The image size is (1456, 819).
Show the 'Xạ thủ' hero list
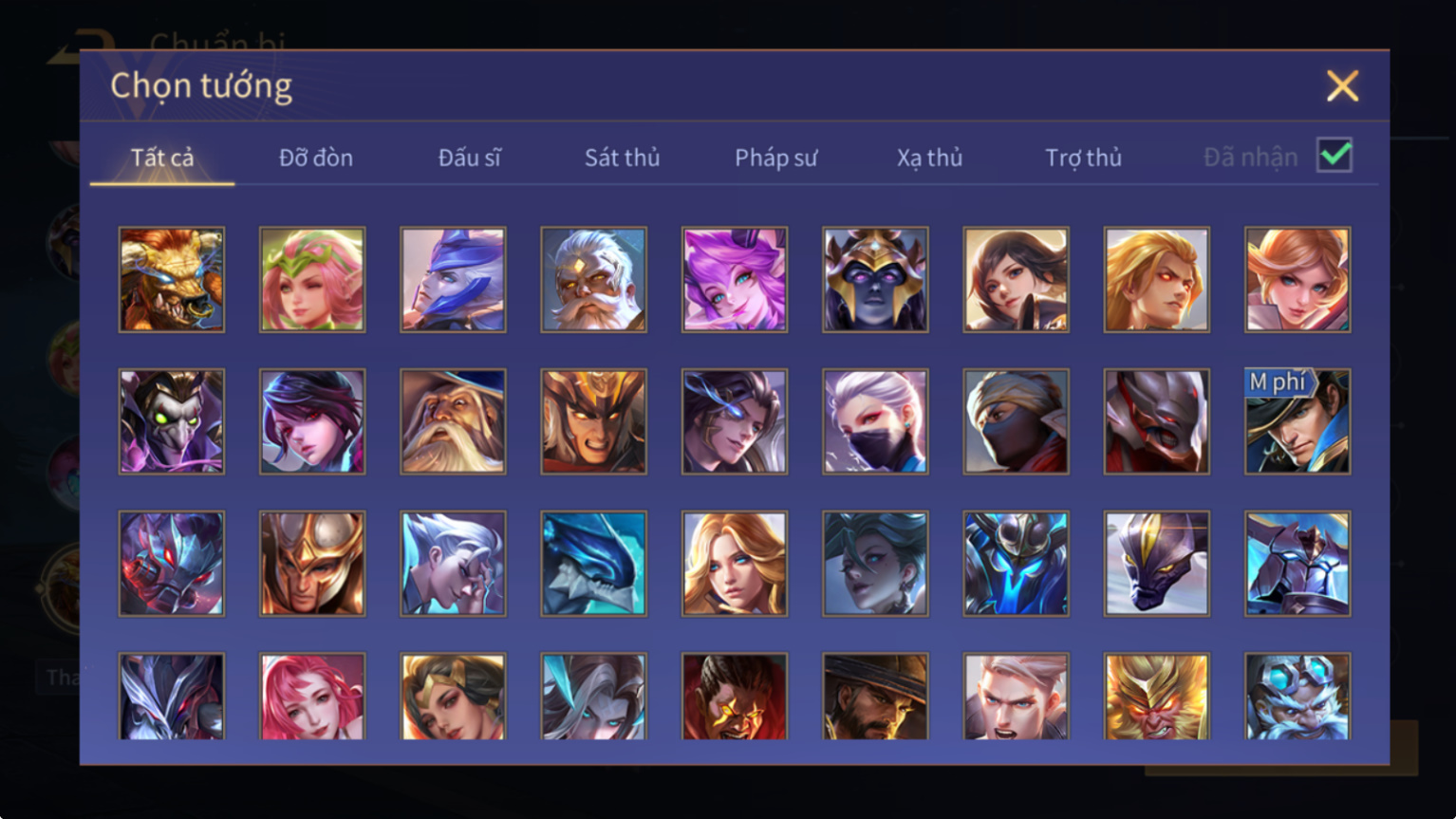(x=929, y=158)
